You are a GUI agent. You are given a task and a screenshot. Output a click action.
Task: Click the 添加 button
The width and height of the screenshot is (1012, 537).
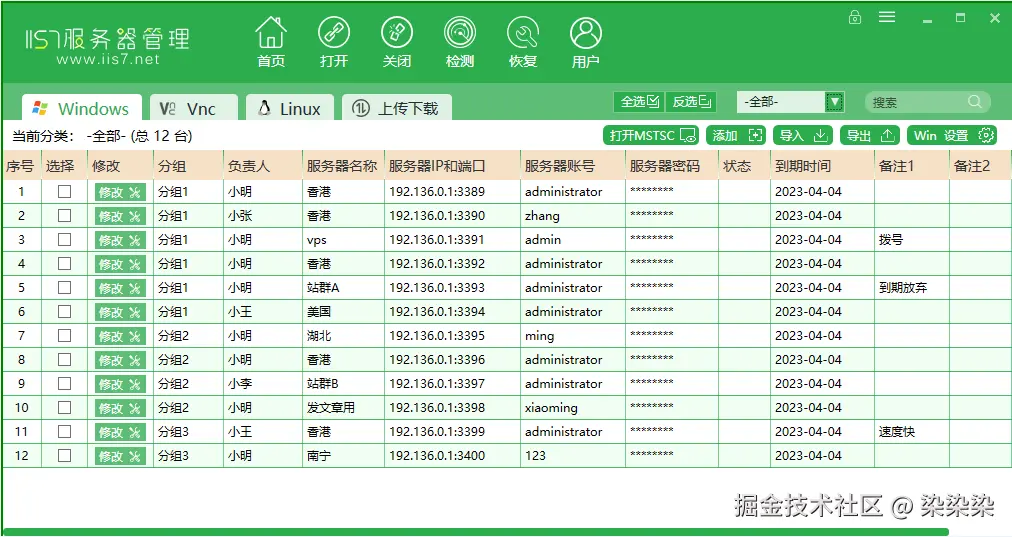point(736,136)
